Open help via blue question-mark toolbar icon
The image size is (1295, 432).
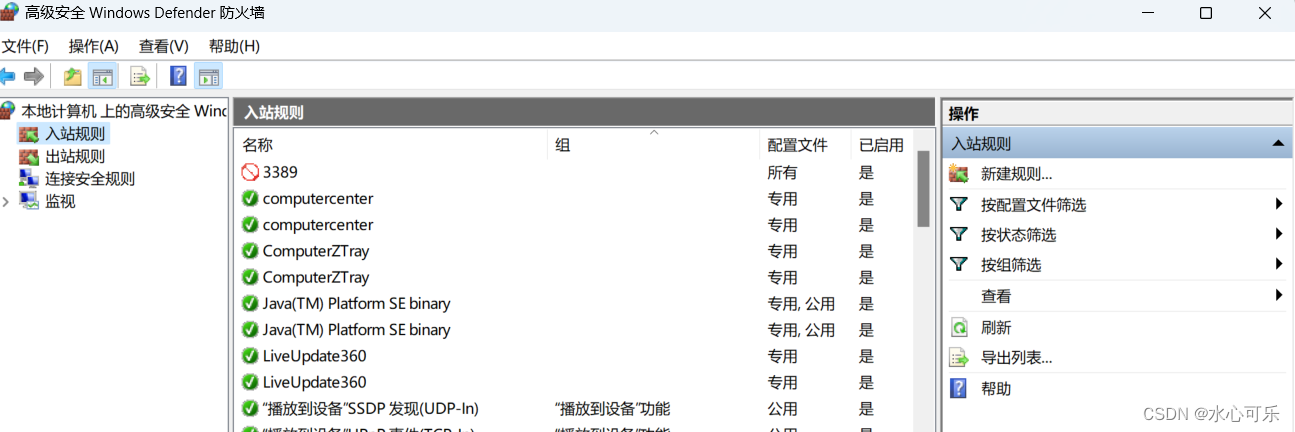178,76
